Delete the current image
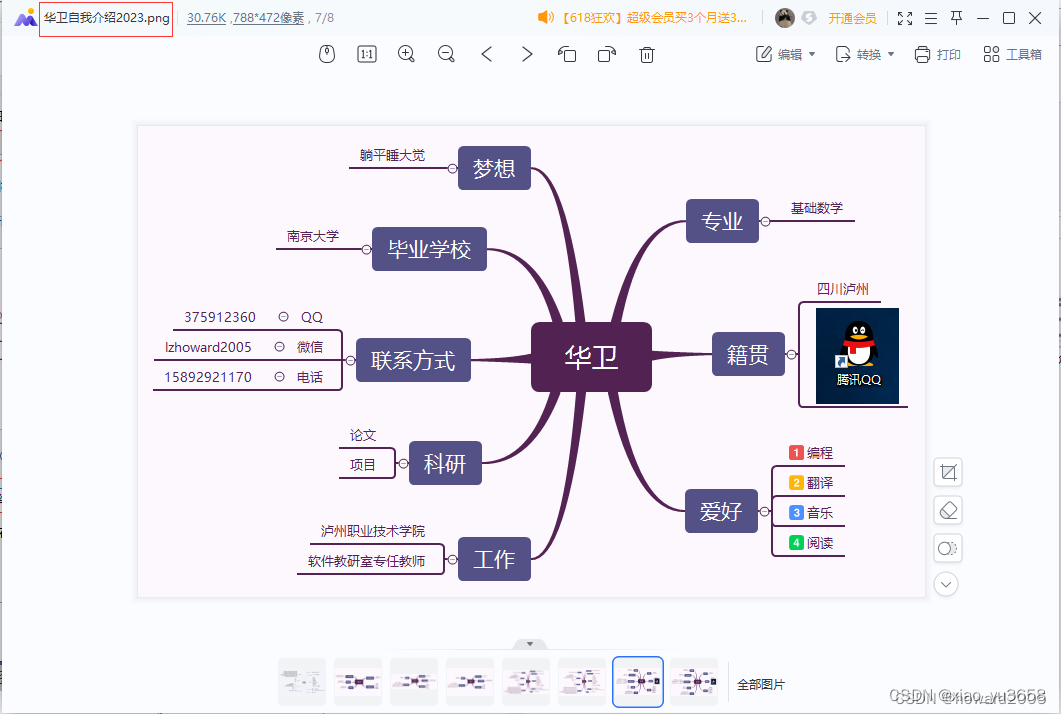The image size is (1061, 714). pos(646,55)
